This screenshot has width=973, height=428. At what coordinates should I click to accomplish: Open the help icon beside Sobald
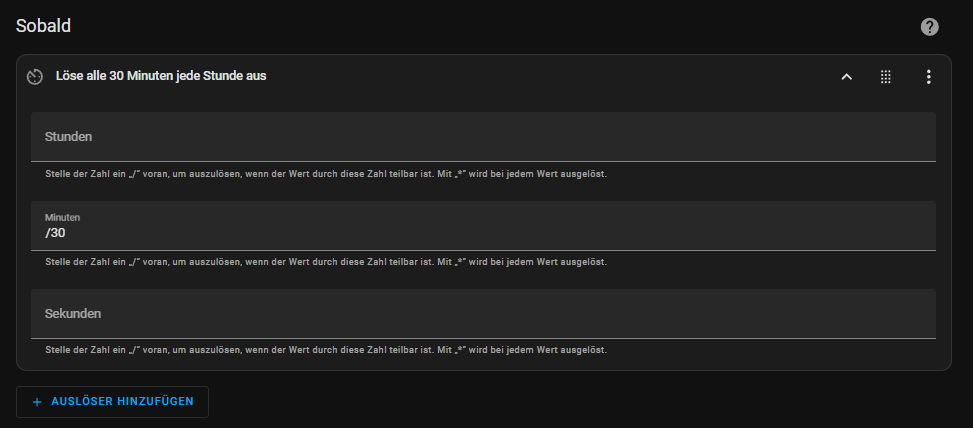[x=929, y=27]
